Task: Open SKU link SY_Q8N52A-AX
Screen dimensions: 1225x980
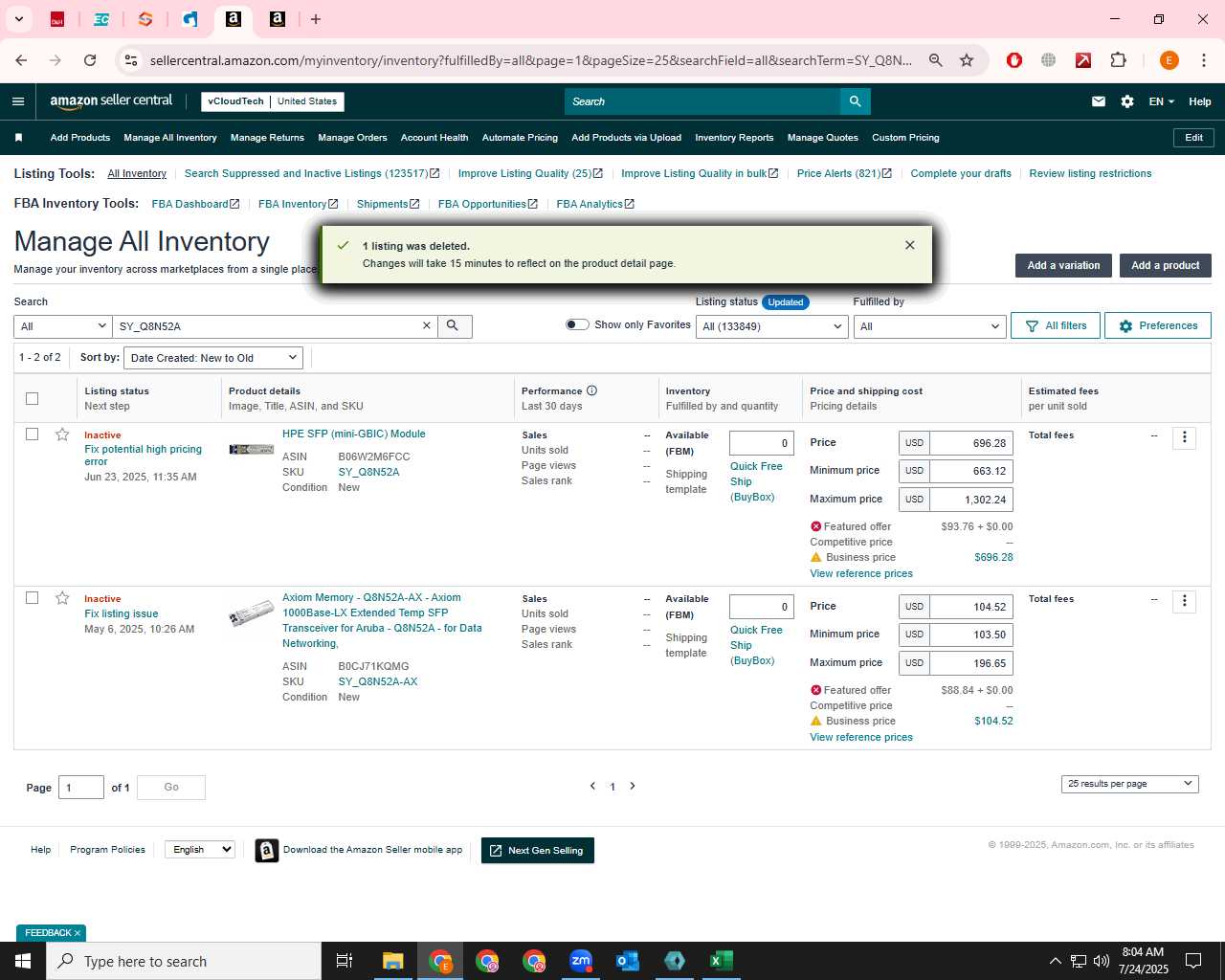Action: click(378, 681)
